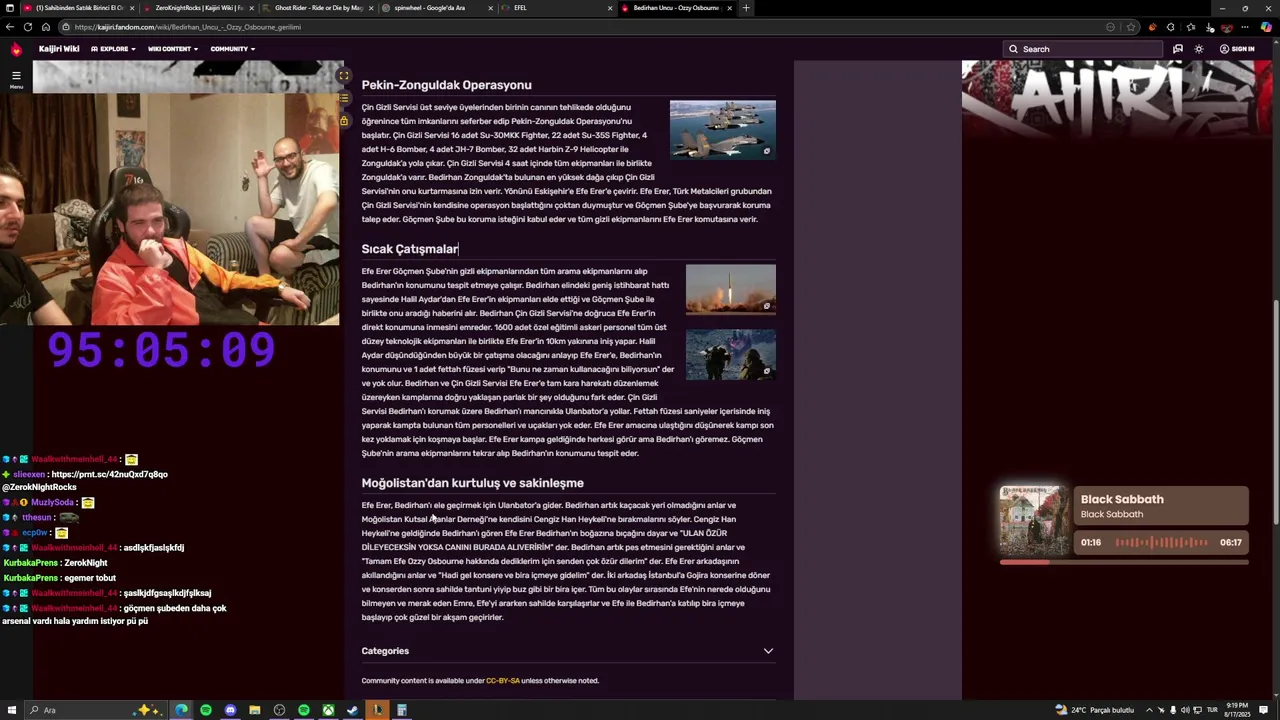Viewport: 1280px width, 720px height.
Task: Click the page lock icon
Action: [343, 121]
